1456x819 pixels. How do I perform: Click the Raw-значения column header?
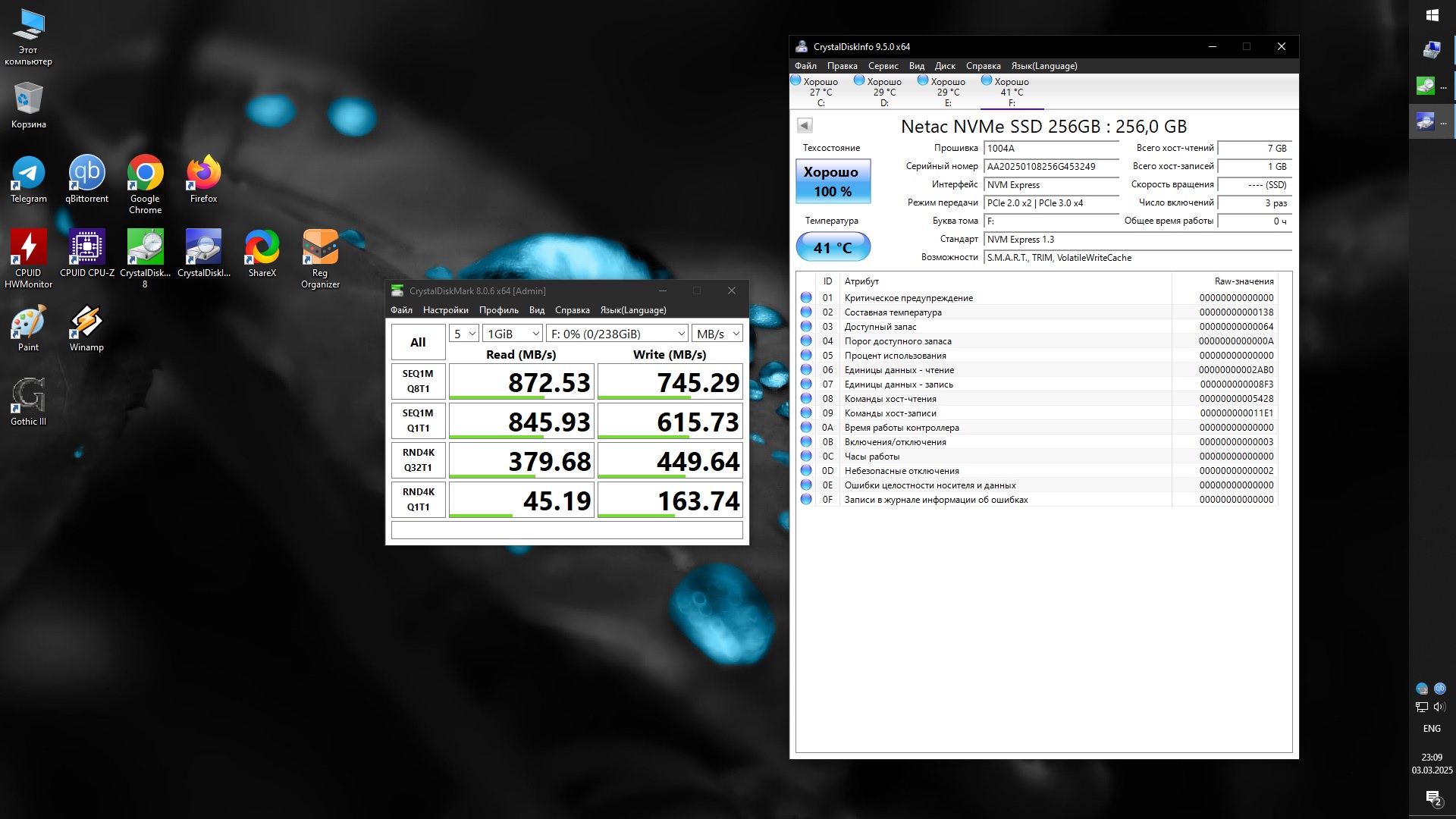pos(1225,281)
